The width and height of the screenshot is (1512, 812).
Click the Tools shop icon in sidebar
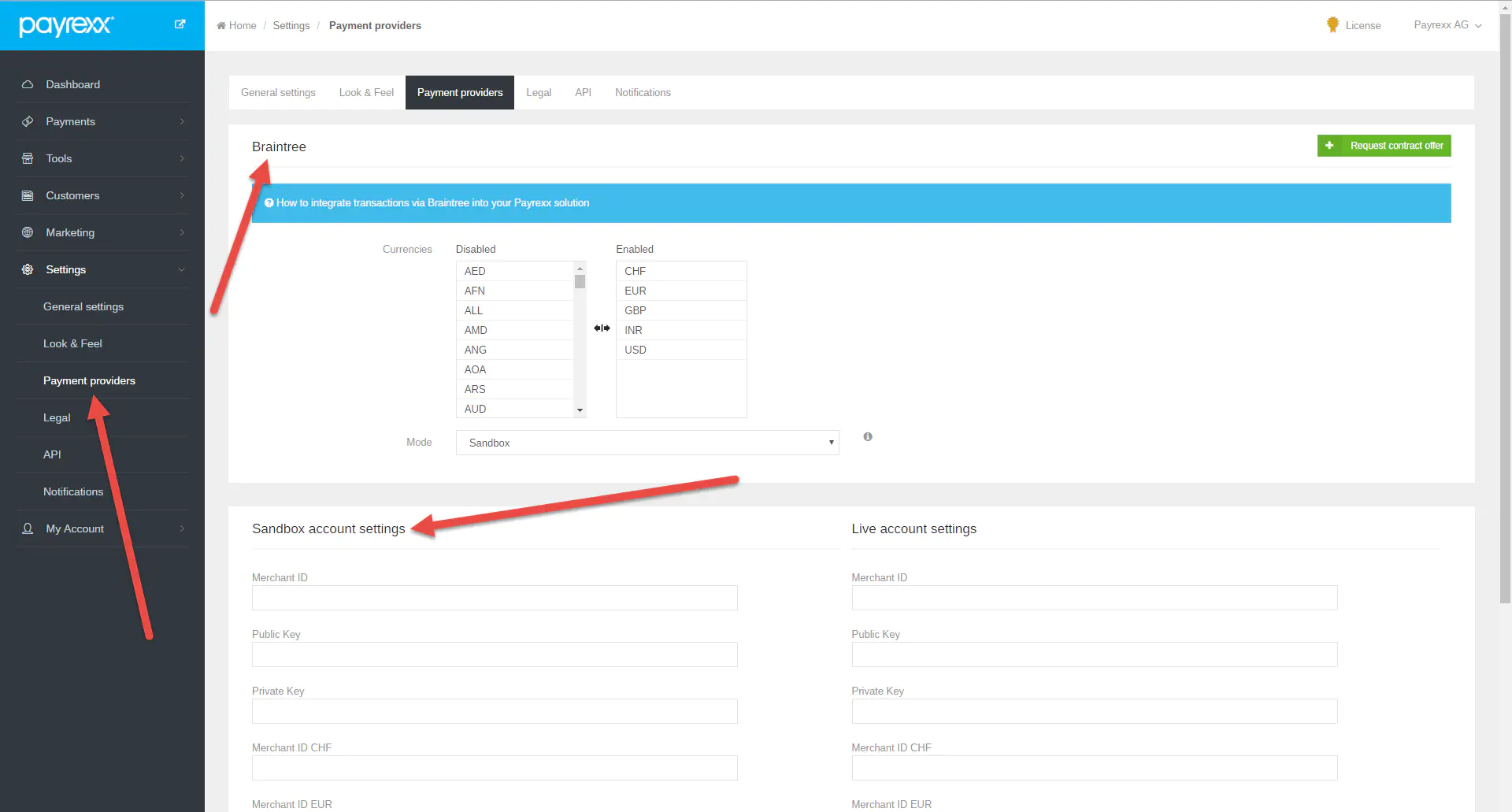[28, 158]
